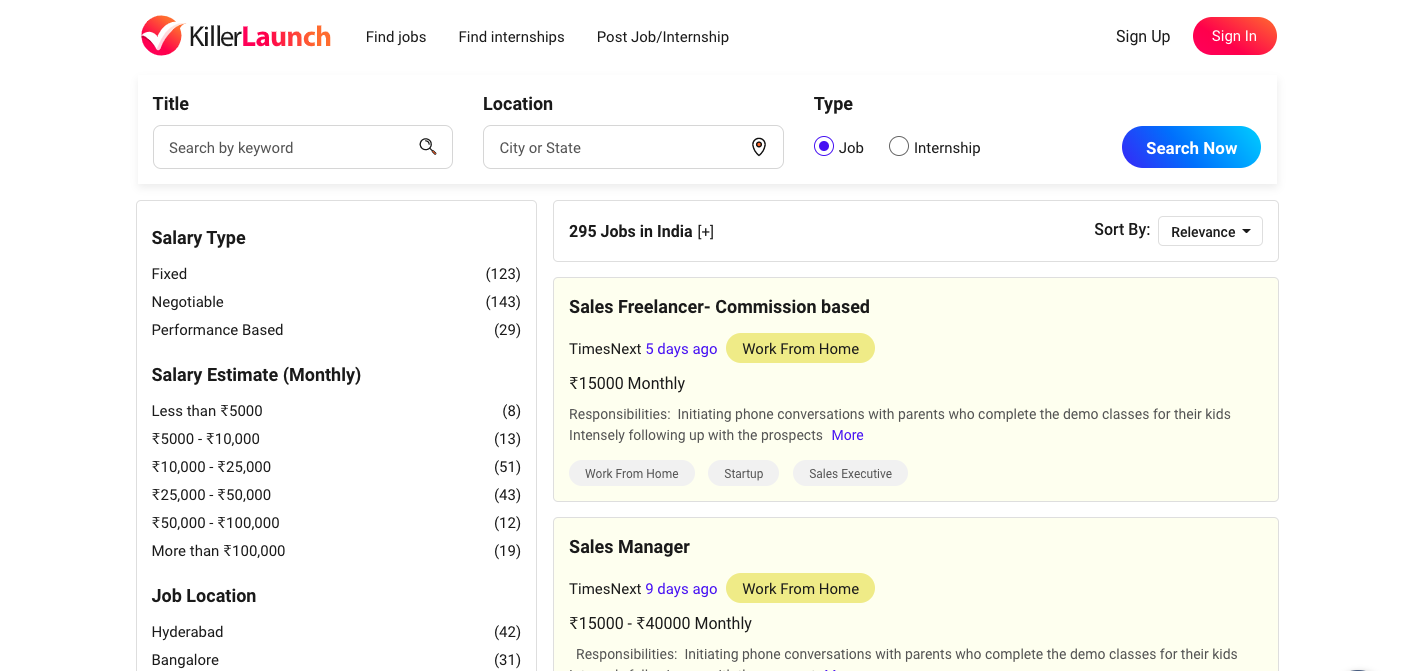Open the Relevance sort dropdown
Viewport: 1418px width, 671px height.
[x=1210, y=232]
